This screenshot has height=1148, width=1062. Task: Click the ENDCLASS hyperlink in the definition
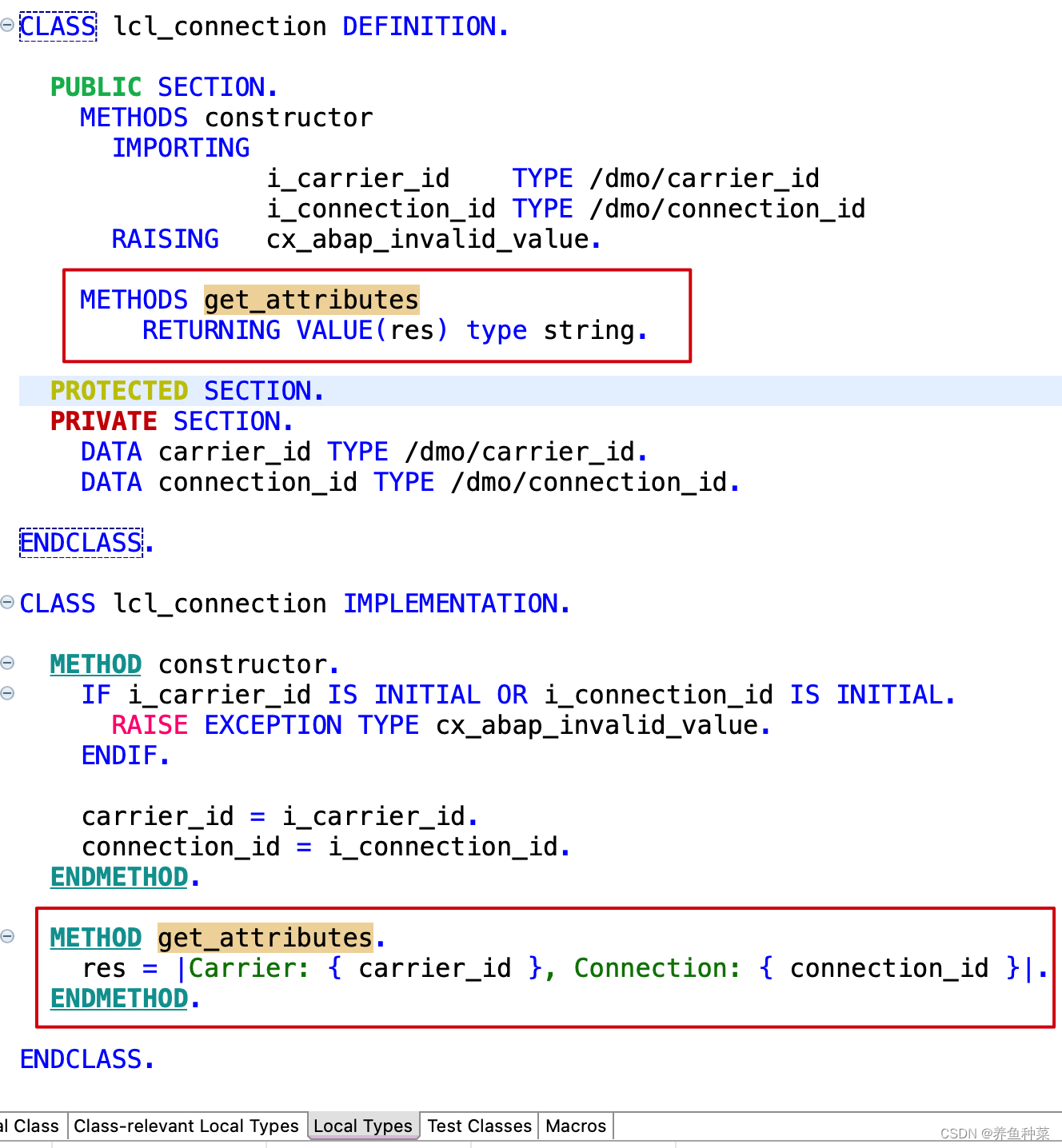(80, 543)
